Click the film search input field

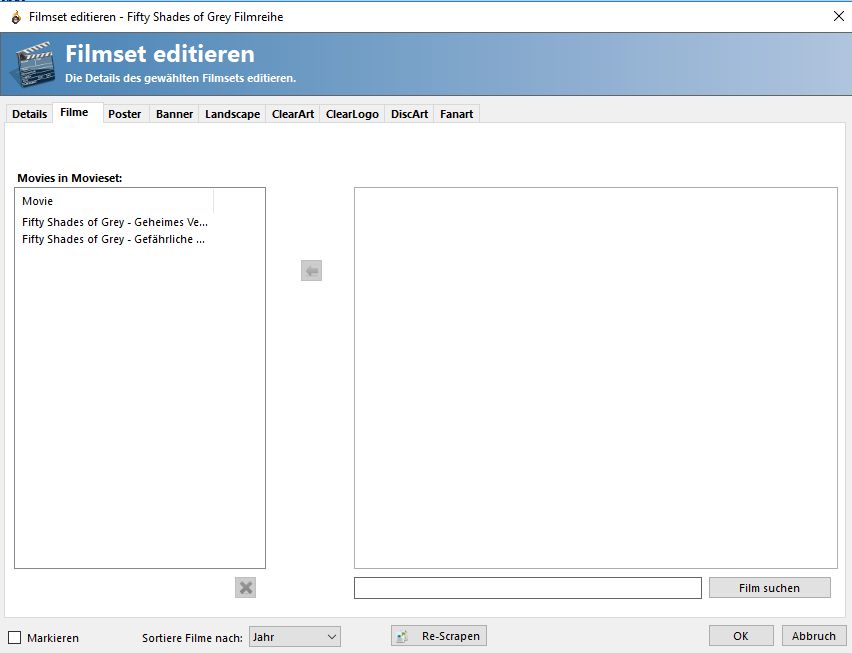pyautogui.click(x=528, y=588)
